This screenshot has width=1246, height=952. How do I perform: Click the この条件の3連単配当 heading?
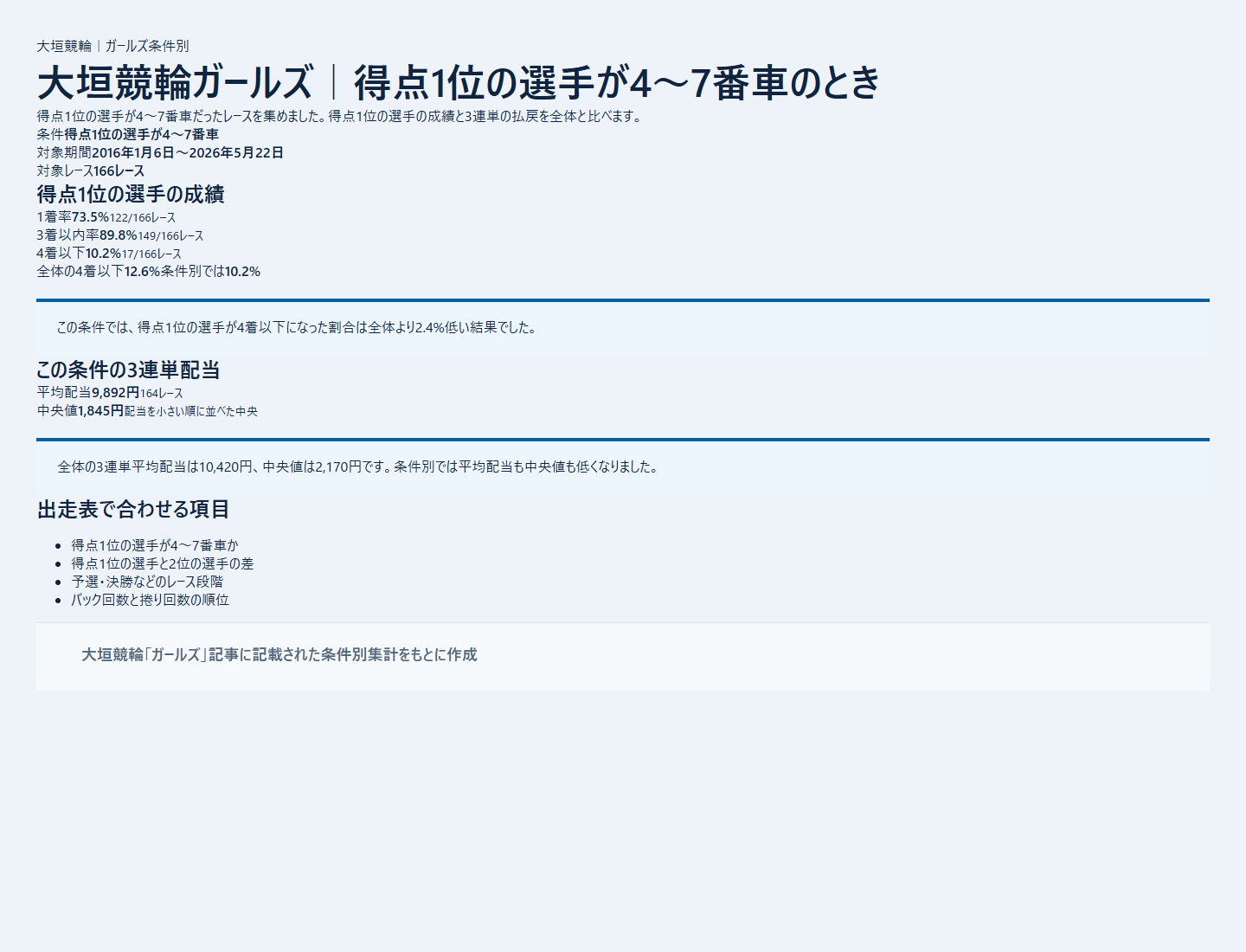[x=128, y=370]
